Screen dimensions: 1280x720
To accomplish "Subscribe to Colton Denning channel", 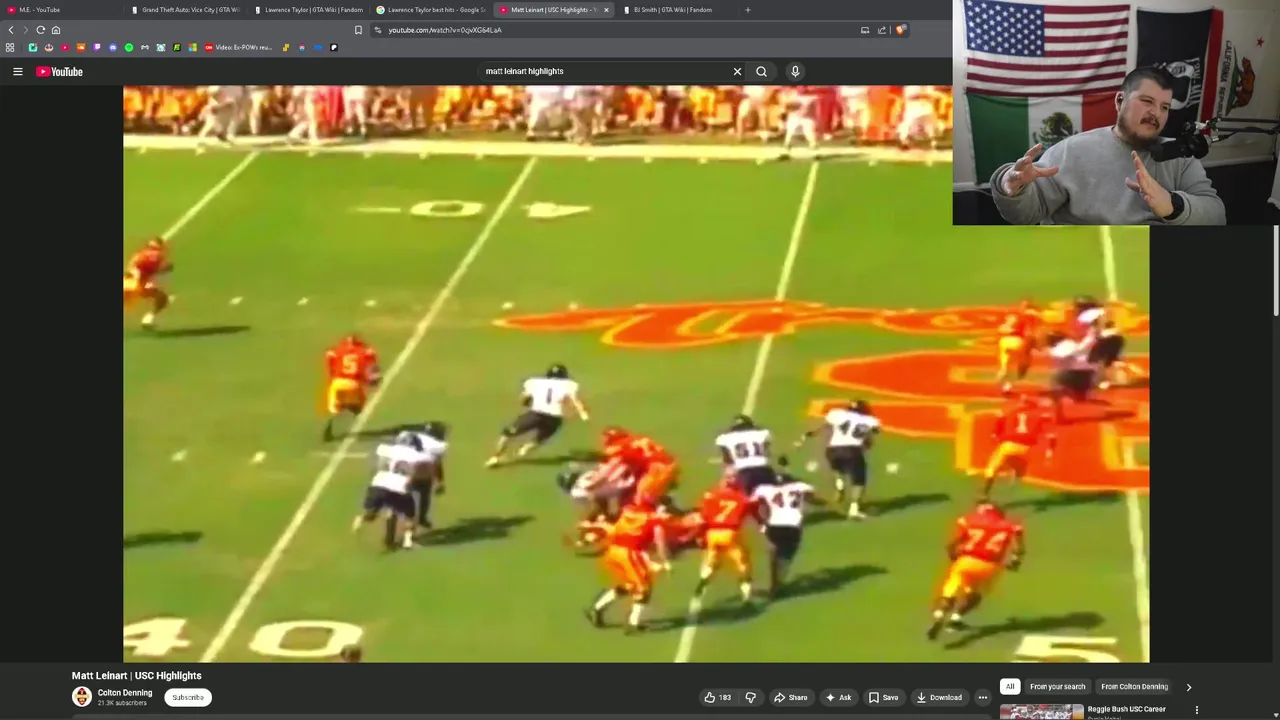I will click(188, 698).
